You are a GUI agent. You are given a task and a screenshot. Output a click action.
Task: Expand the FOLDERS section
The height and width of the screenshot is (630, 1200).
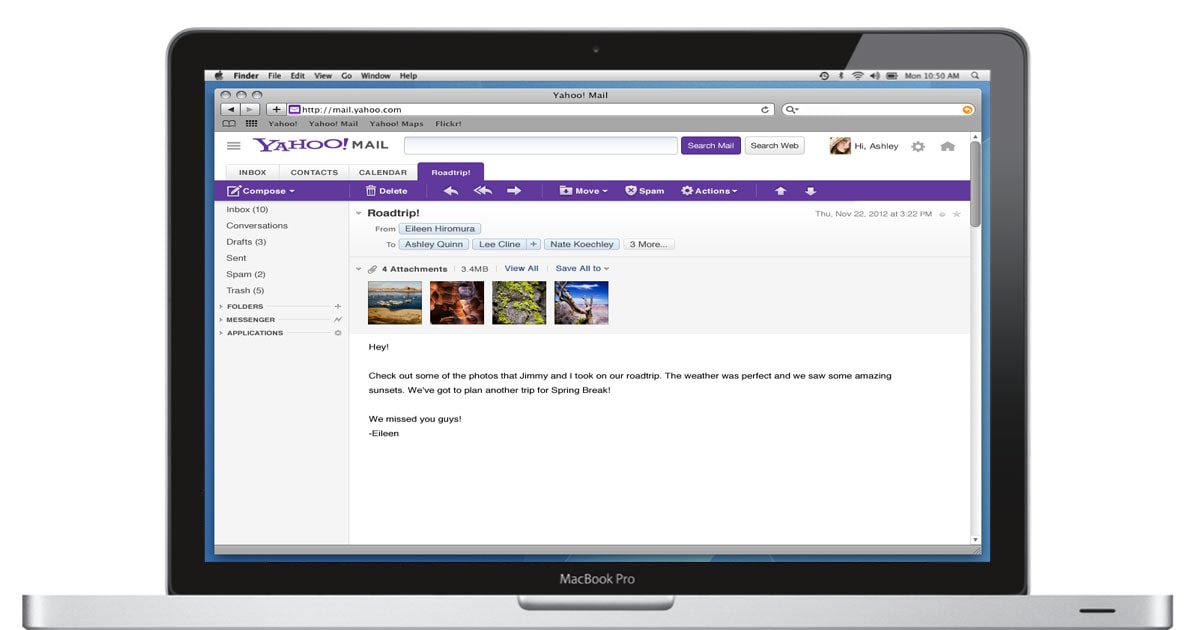[221, 306]
